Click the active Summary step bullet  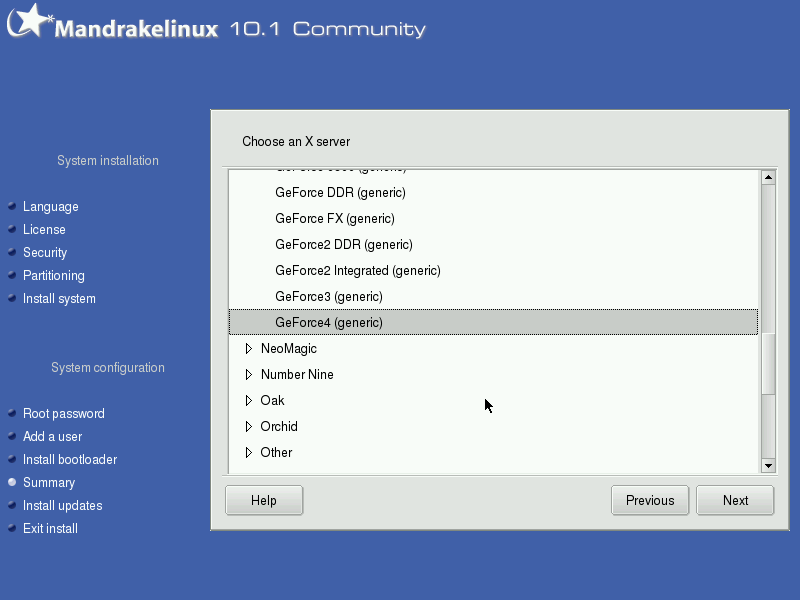pos(12,482)
